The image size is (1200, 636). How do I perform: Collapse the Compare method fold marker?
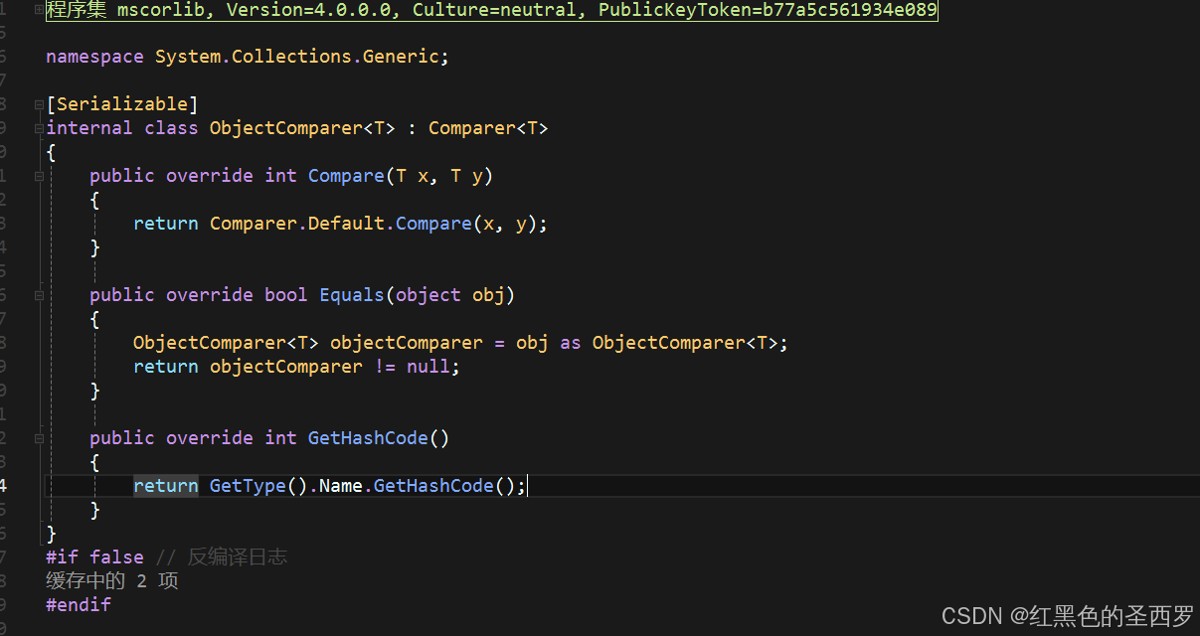(x=39, y=176)
